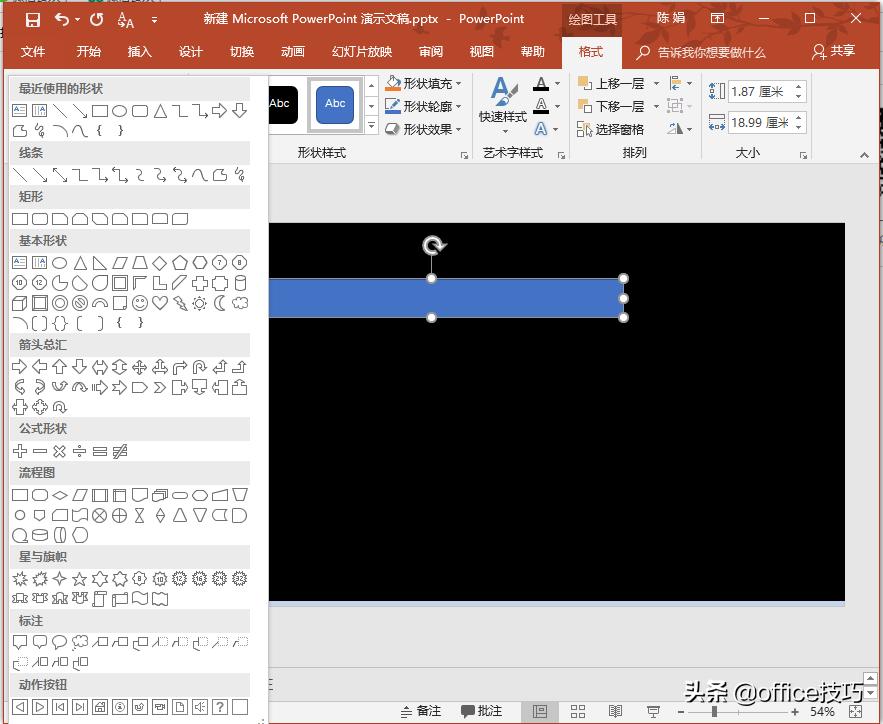Click the Help question mark action button

[x=220, y=707]
